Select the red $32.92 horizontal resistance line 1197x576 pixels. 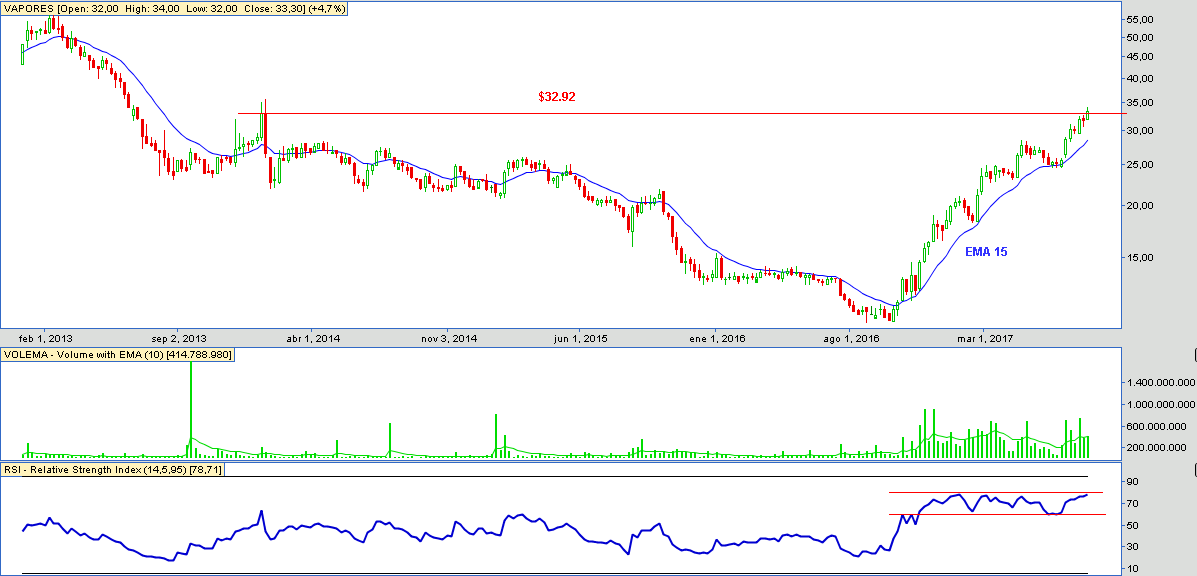[x=681, y=114]
